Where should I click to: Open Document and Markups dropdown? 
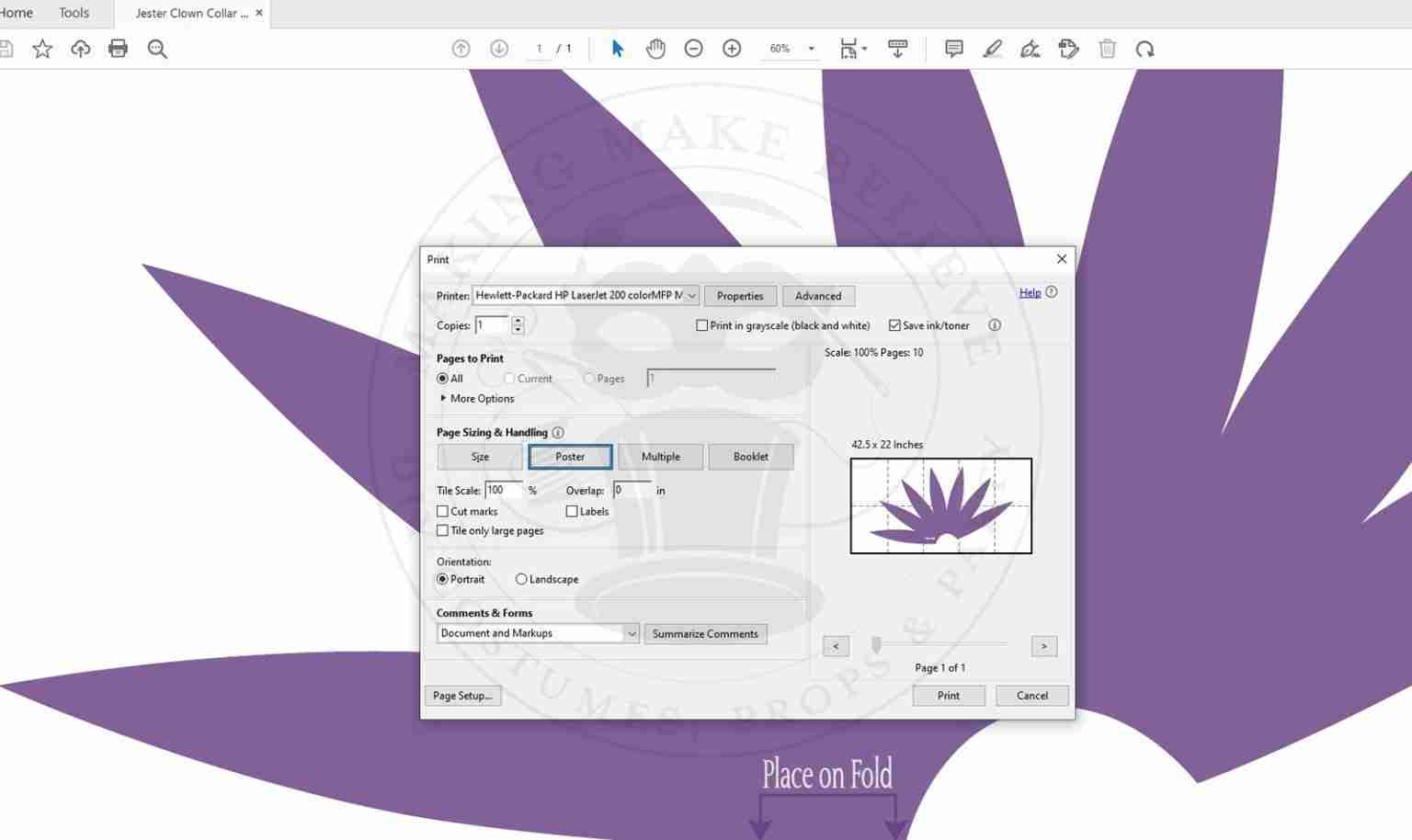[x=538, y=633]
